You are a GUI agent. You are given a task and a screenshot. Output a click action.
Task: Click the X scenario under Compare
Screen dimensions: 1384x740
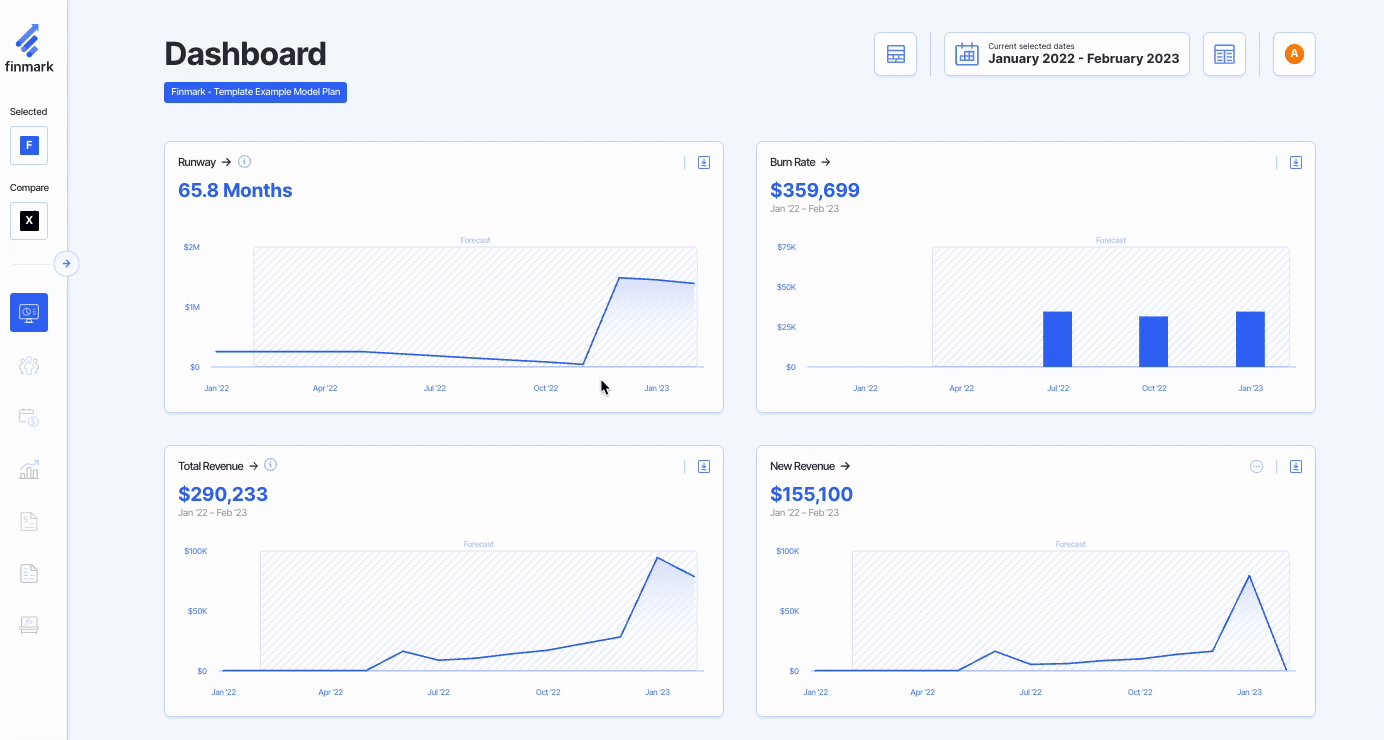(x=29, y=221)
